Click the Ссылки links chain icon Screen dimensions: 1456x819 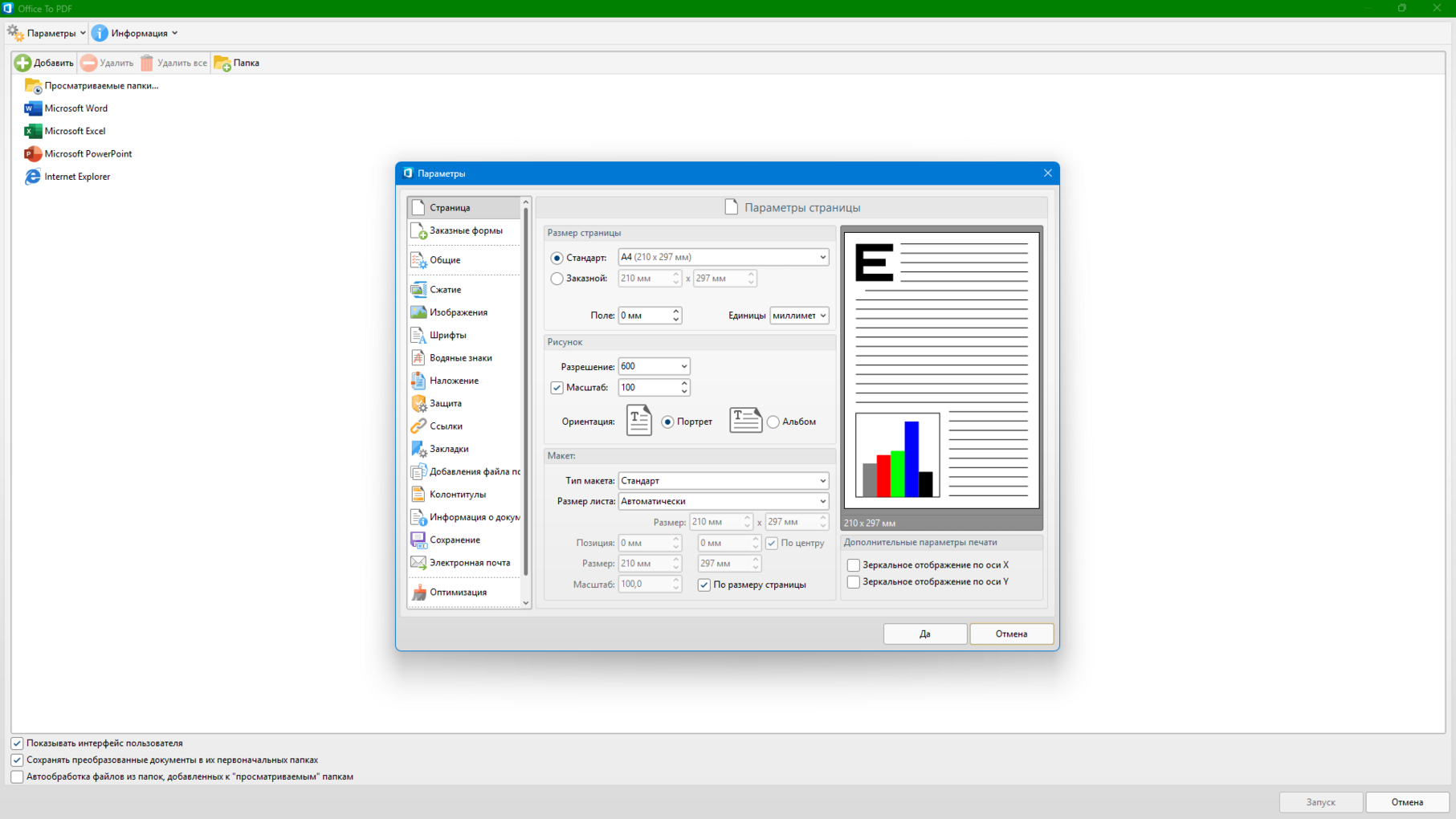[x=418, y=426]
